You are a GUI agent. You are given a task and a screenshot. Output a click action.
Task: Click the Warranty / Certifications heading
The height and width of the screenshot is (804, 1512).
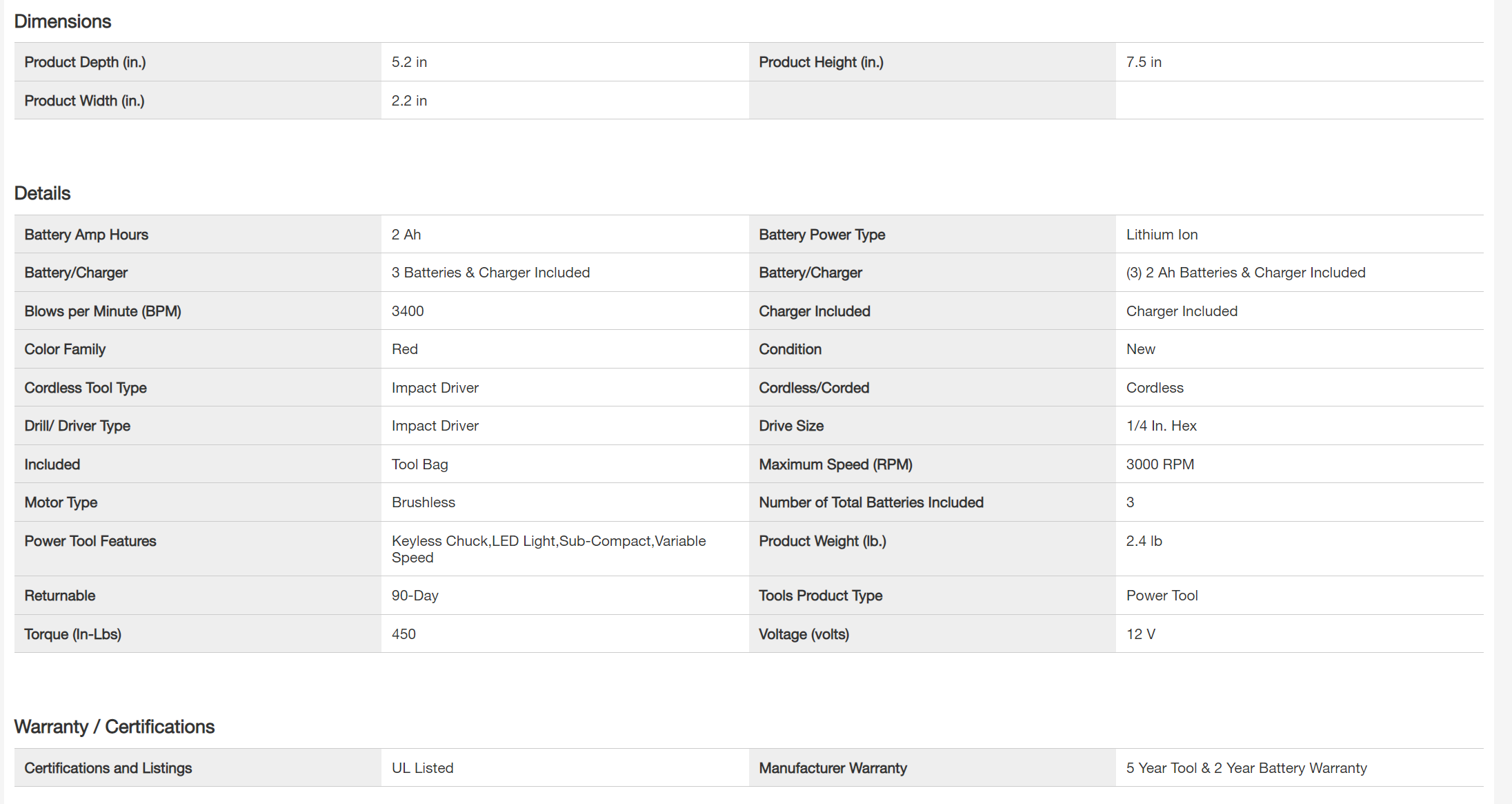click(114, 727)
